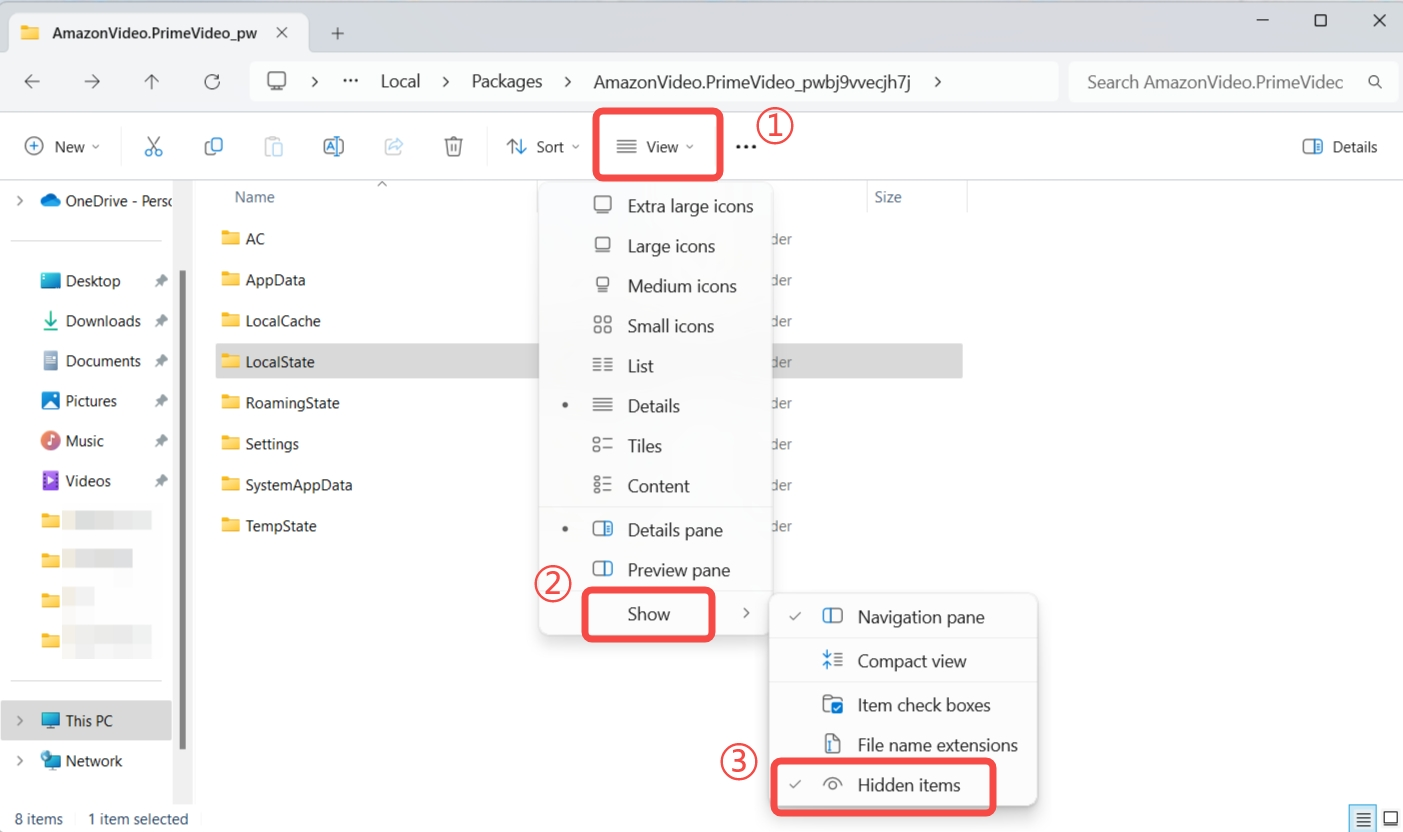Show hidden path via address bar ellipsis
Screen dimensions: 1403x832
tap(350, 82)
